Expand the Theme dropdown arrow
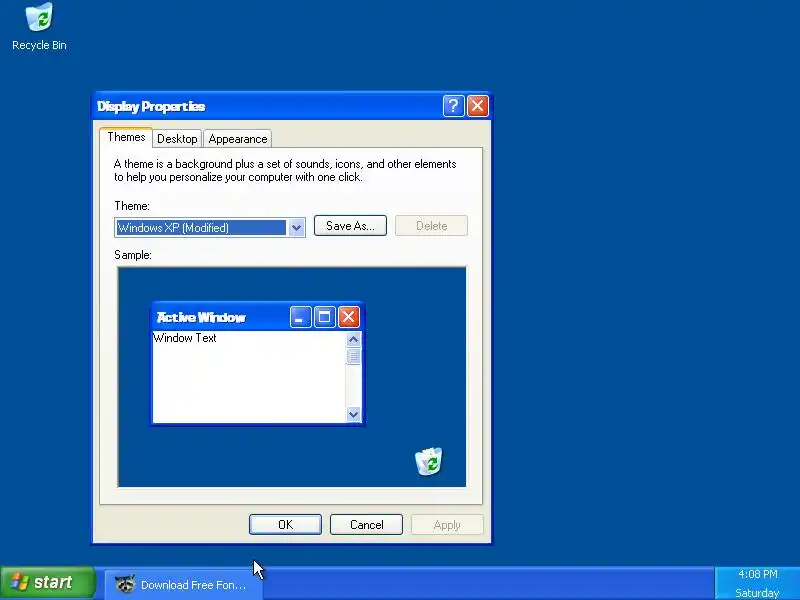 296,228
